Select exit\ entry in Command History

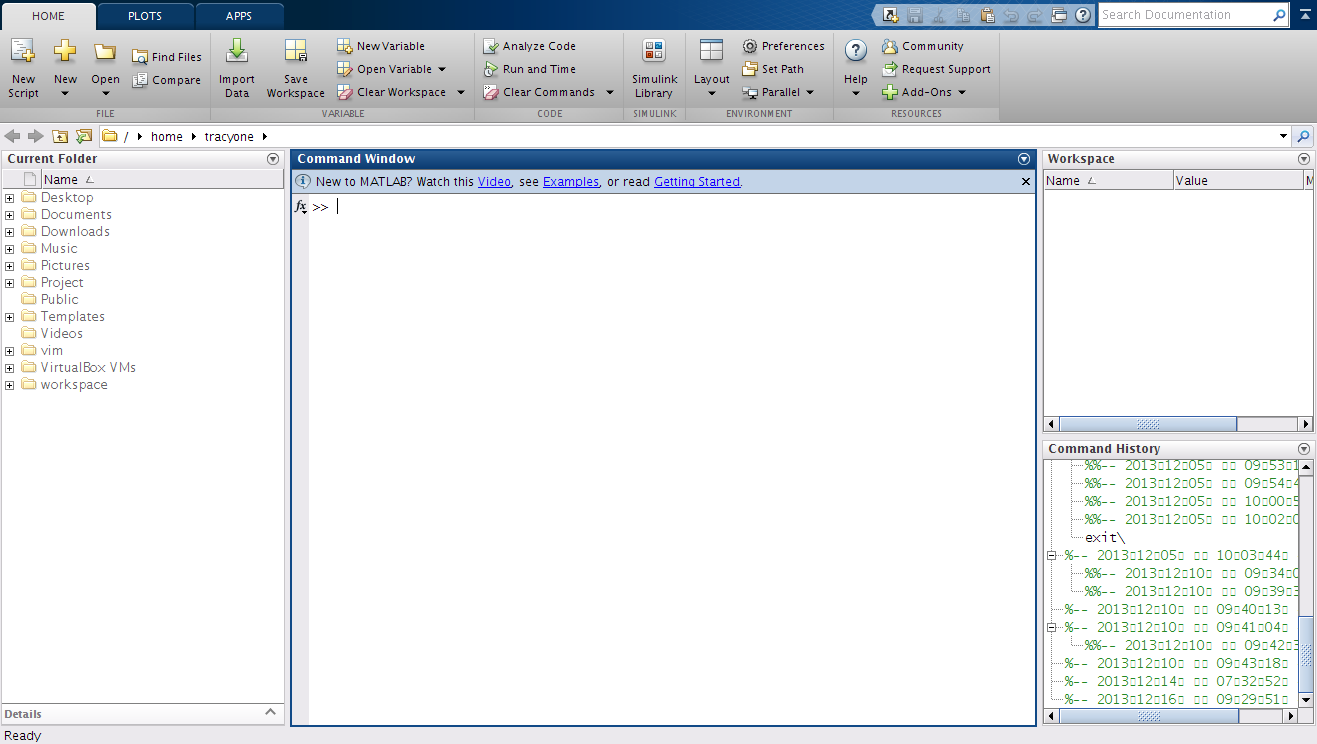[1104, 538]
